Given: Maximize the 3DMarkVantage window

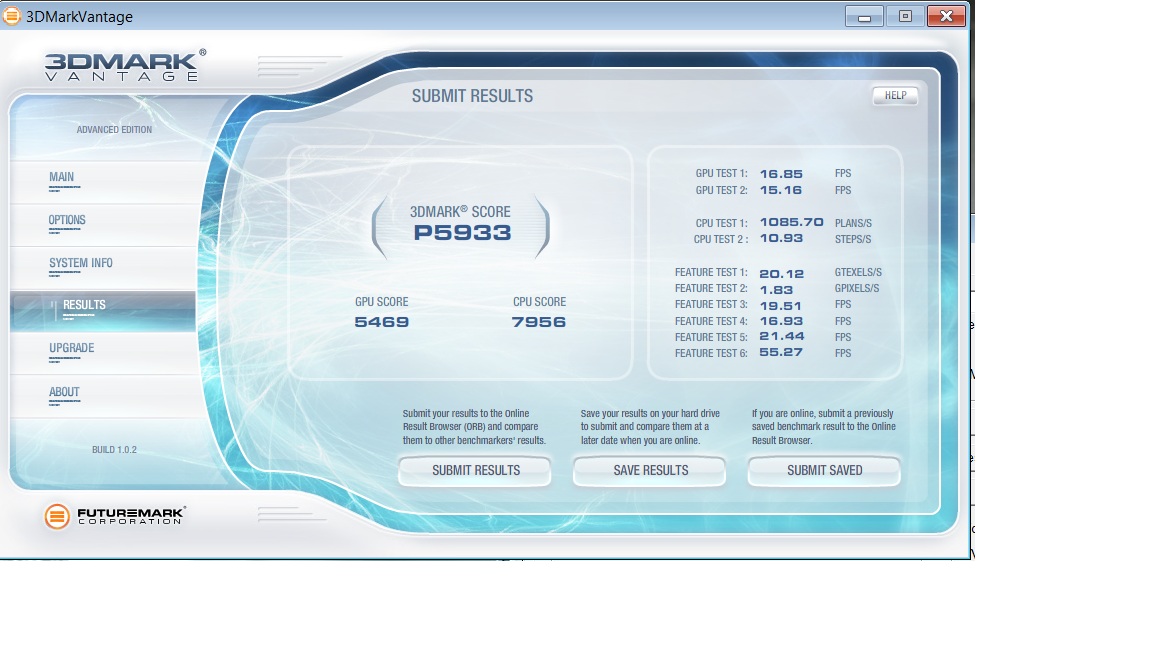Looking at the screenshot, I should (x=904, y=16).
